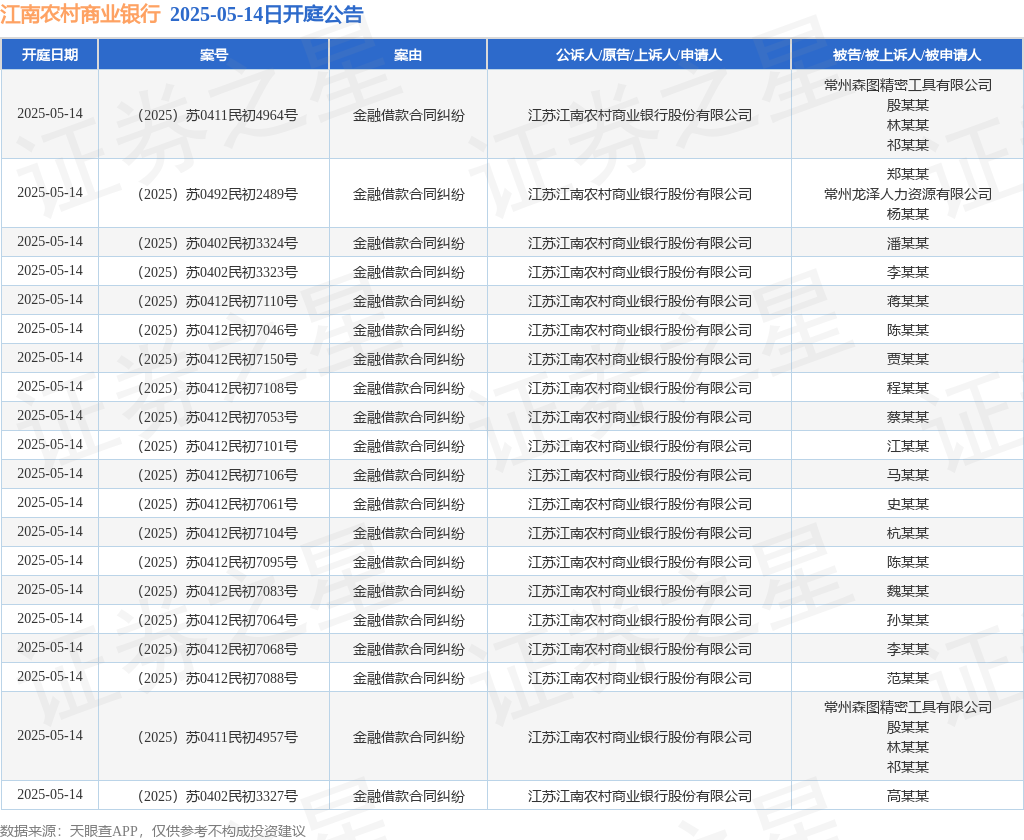Click the 江南农村商业银行 title text

[80, 14]
